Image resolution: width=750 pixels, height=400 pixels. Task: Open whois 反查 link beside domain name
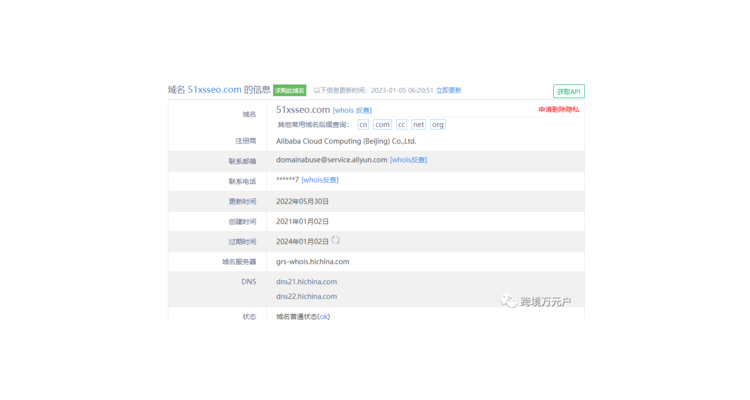coord(352,110)
